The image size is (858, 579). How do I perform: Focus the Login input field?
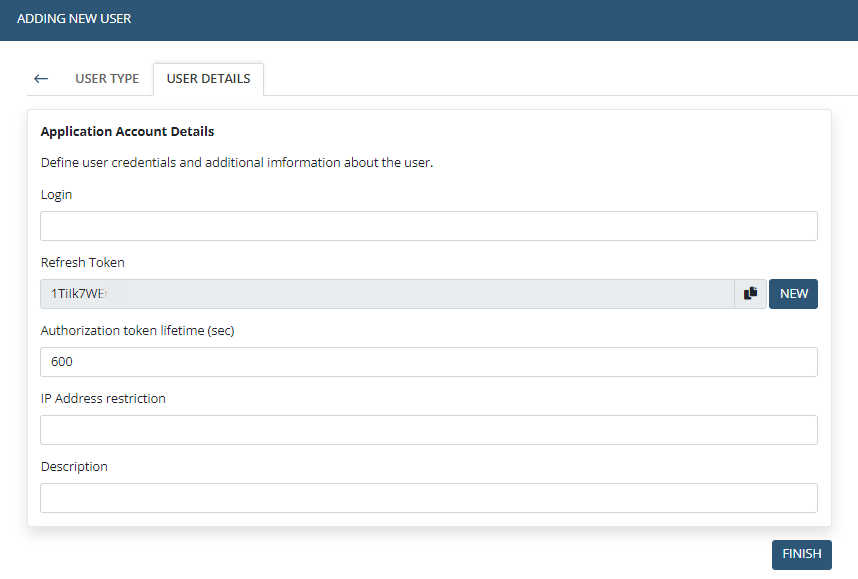(428, 226)
